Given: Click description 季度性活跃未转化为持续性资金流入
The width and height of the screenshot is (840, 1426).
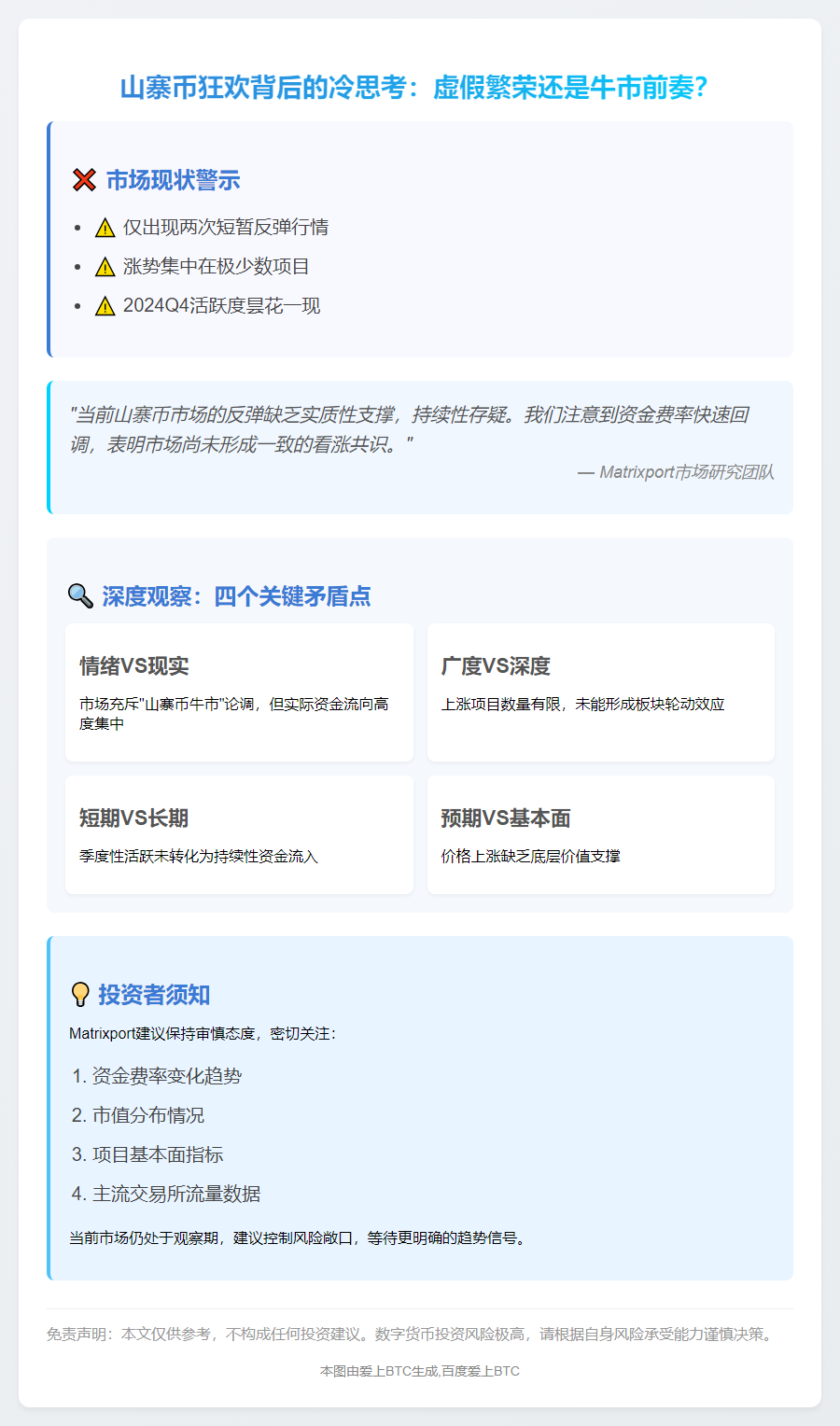Looking at the screenshot, I should point(199,857).
